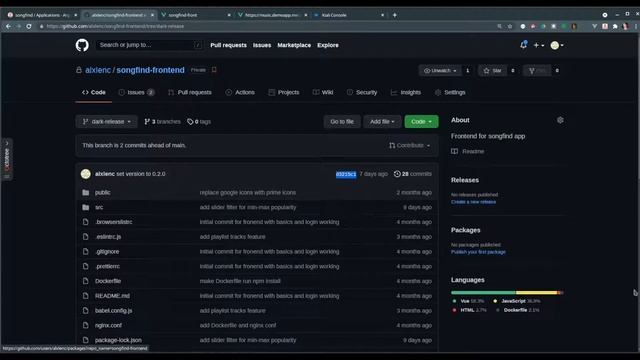Click the Fork button
This screenshot has width=640, height=360.
(x=537, y=71)
